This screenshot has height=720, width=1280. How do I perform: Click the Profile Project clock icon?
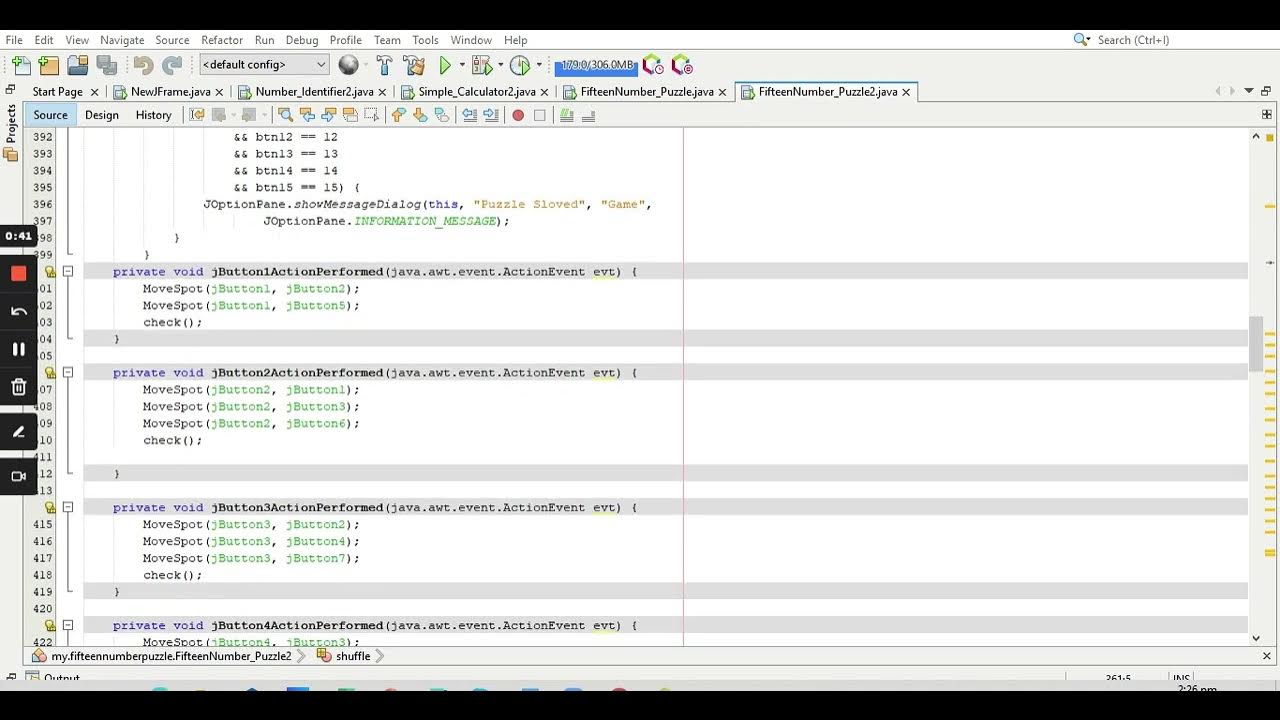tap(519, 65)
